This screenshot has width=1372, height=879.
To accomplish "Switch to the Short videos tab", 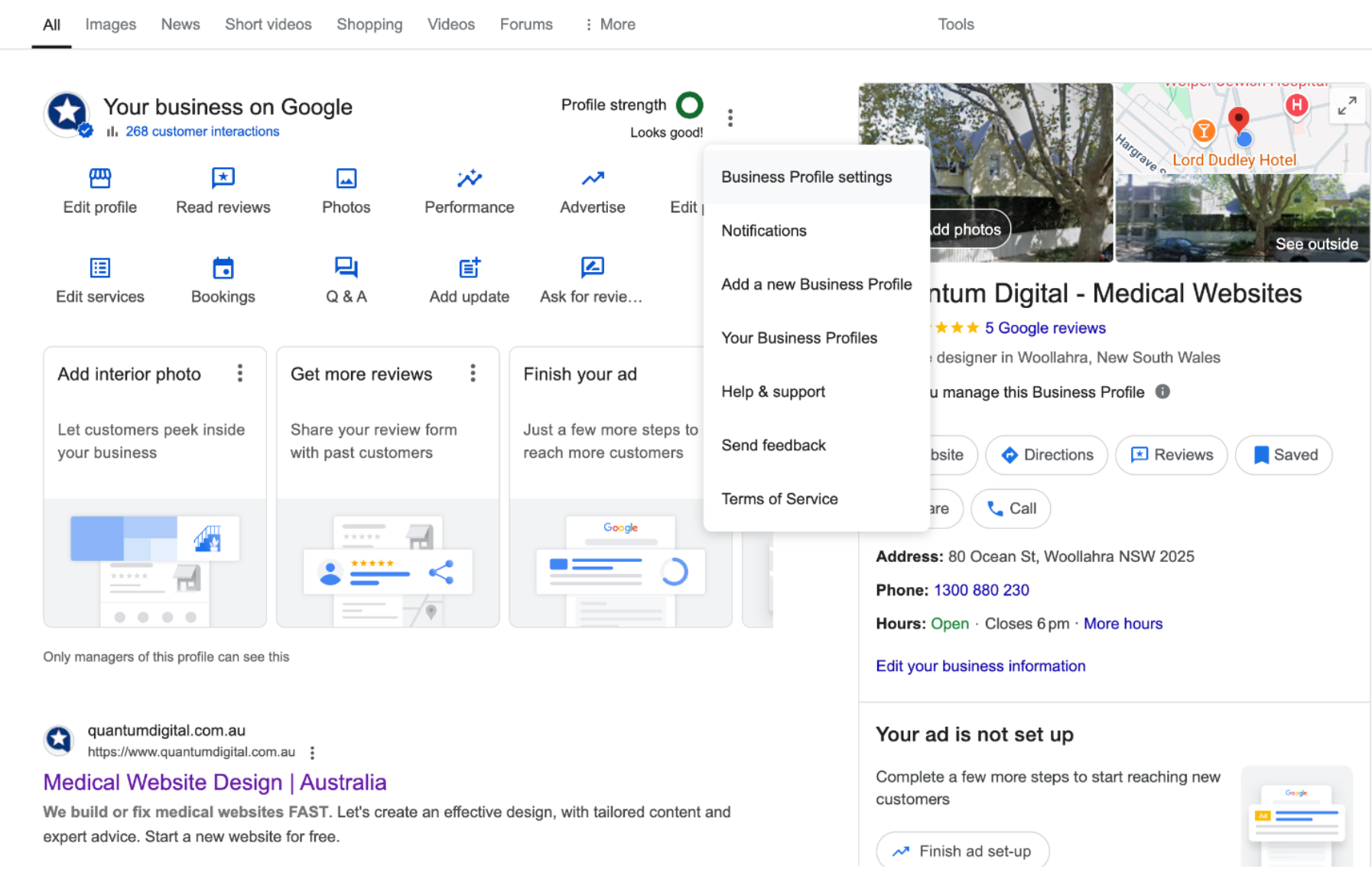I will (x=268, y=24).
